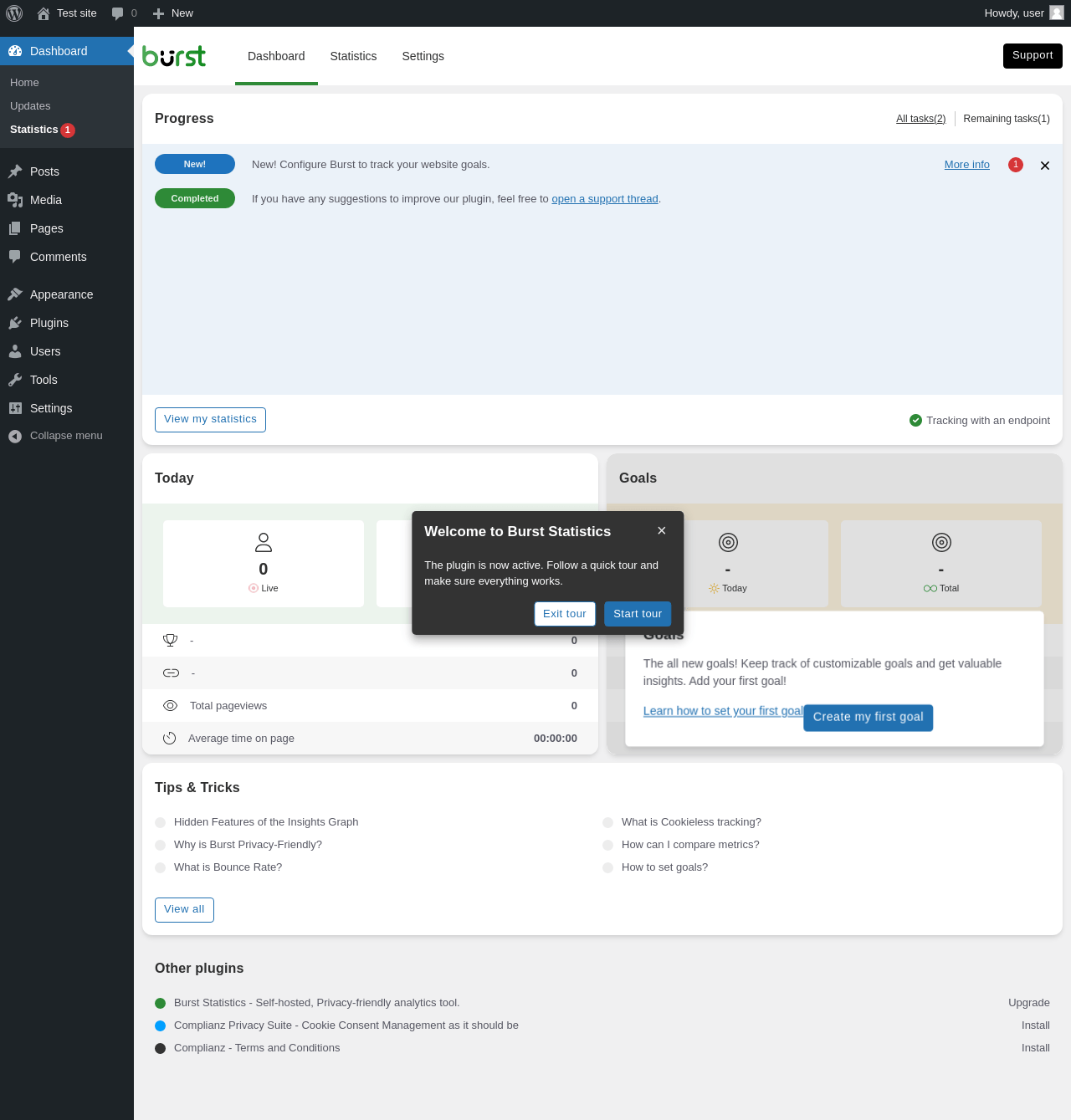Open Comments in the sidebar

[67, 257]
